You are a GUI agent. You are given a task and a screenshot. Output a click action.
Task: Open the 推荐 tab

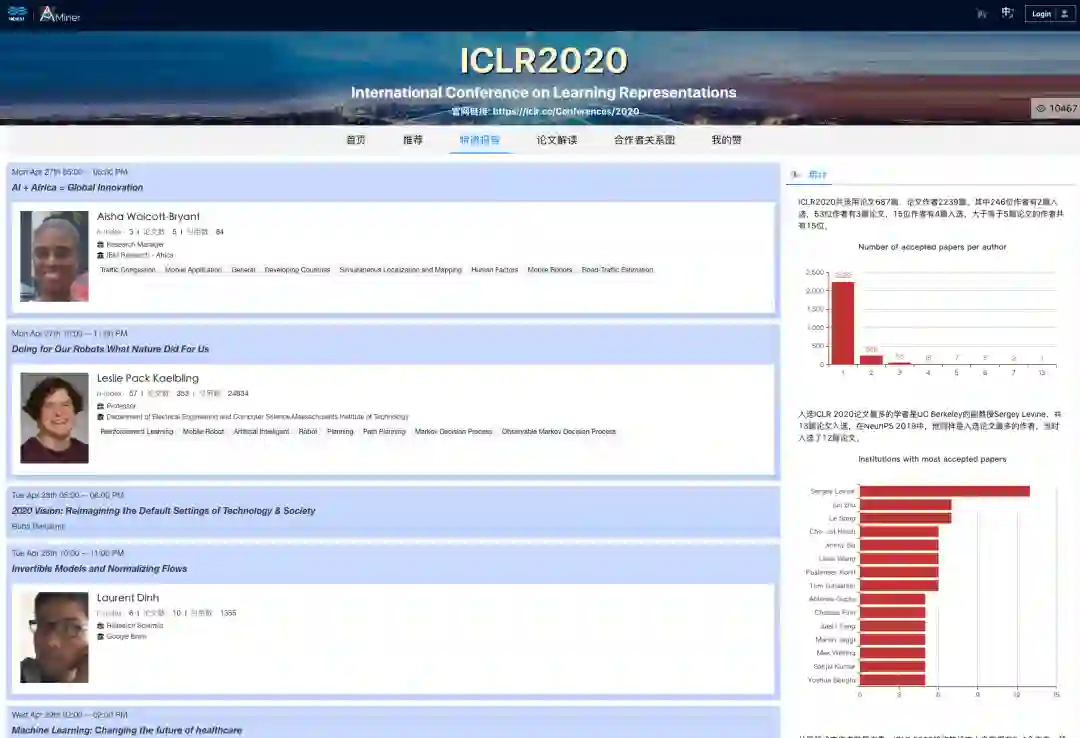tap(413, 140)
